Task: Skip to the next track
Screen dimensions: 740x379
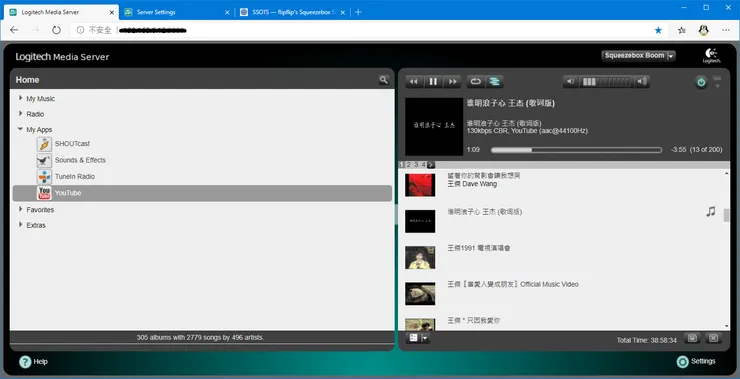Action: [453, 82]
